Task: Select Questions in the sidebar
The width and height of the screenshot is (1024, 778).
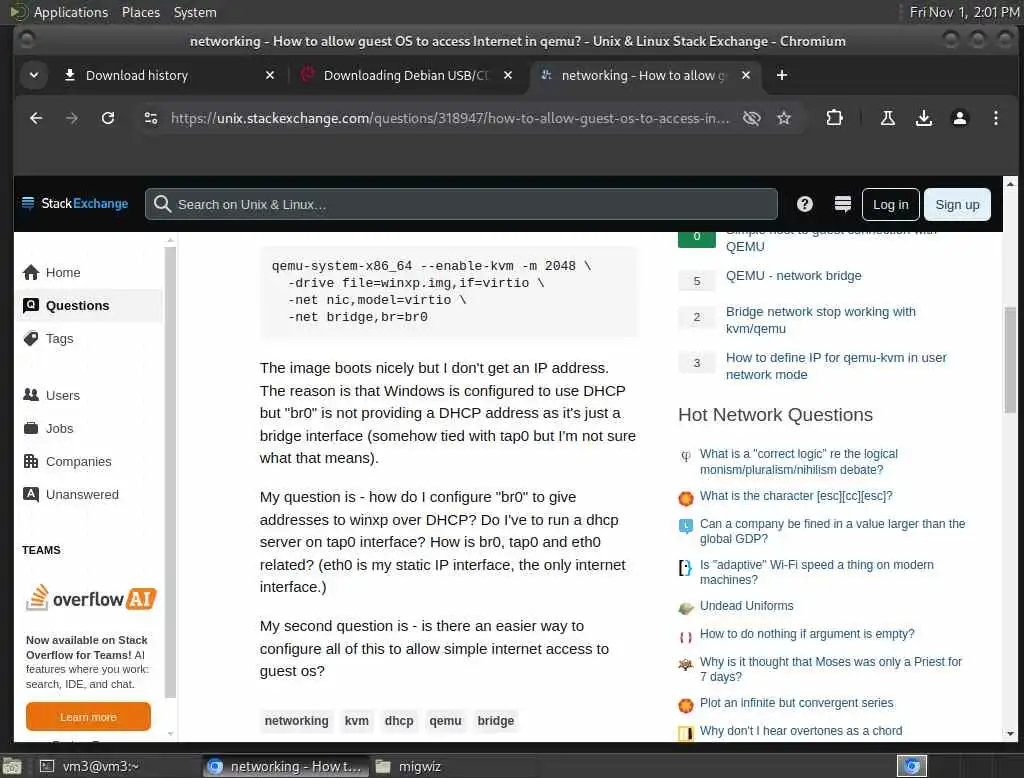Action: pyautogui.click(x=89, y=306)
